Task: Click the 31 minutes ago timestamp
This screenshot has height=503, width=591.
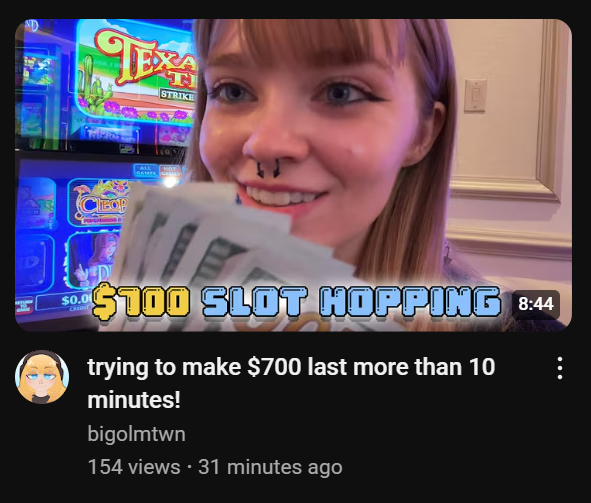Action: [270, 467]
